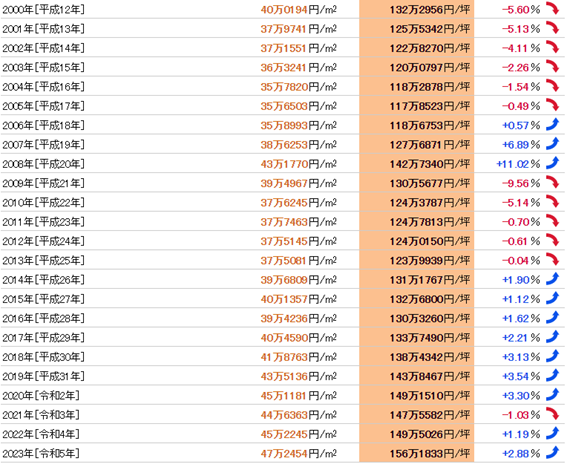Click the +6.89% change value
The image size is (567, 467).
pos(521,145)
